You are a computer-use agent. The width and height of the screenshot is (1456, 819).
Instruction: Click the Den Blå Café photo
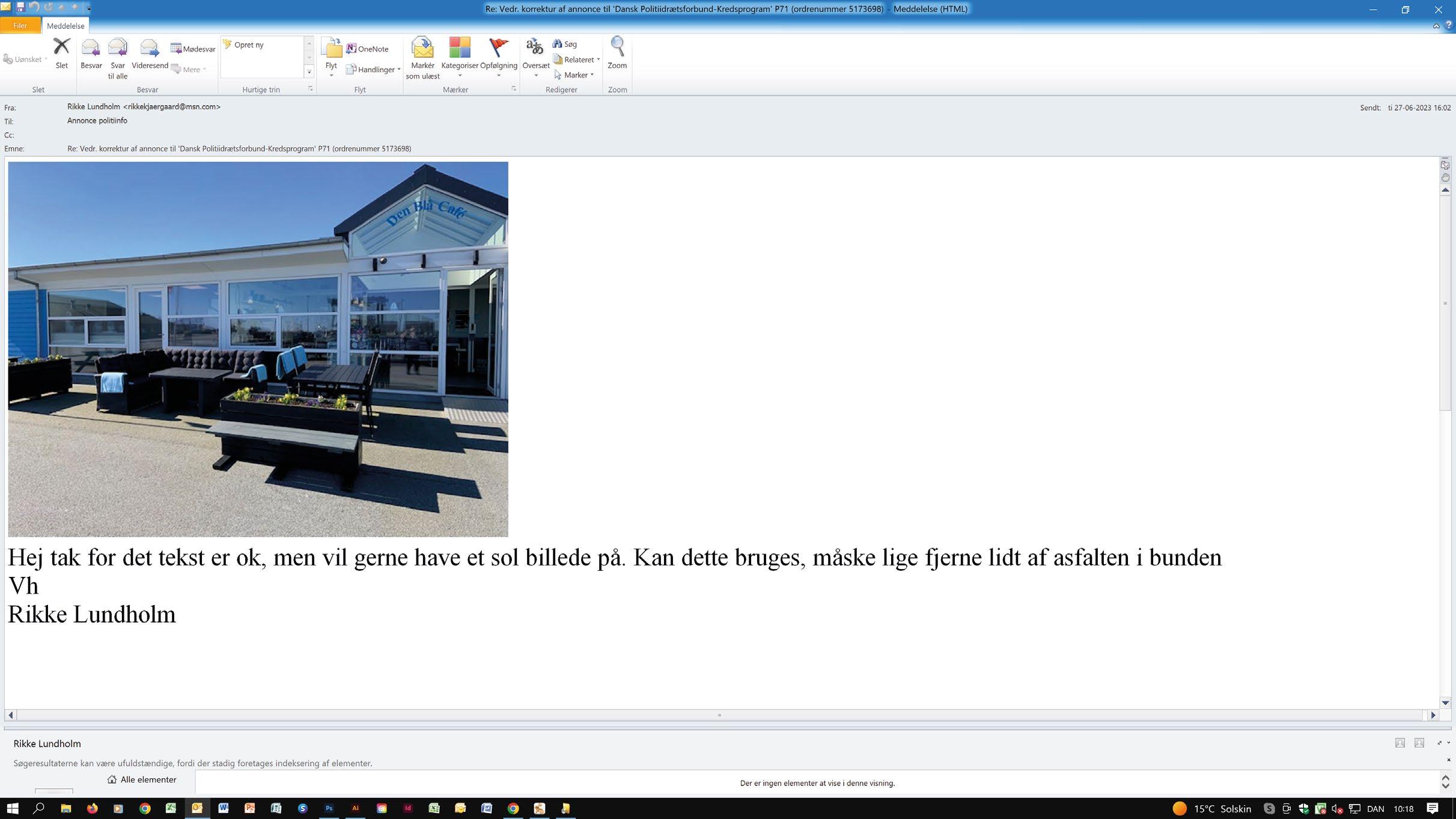[x=258, y=349]
